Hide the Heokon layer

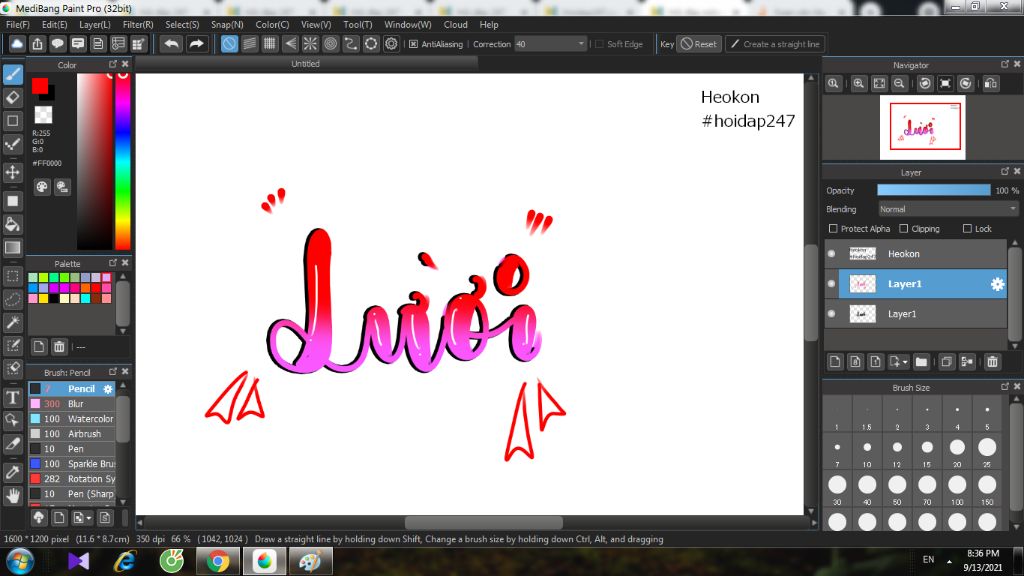[831, 254]
